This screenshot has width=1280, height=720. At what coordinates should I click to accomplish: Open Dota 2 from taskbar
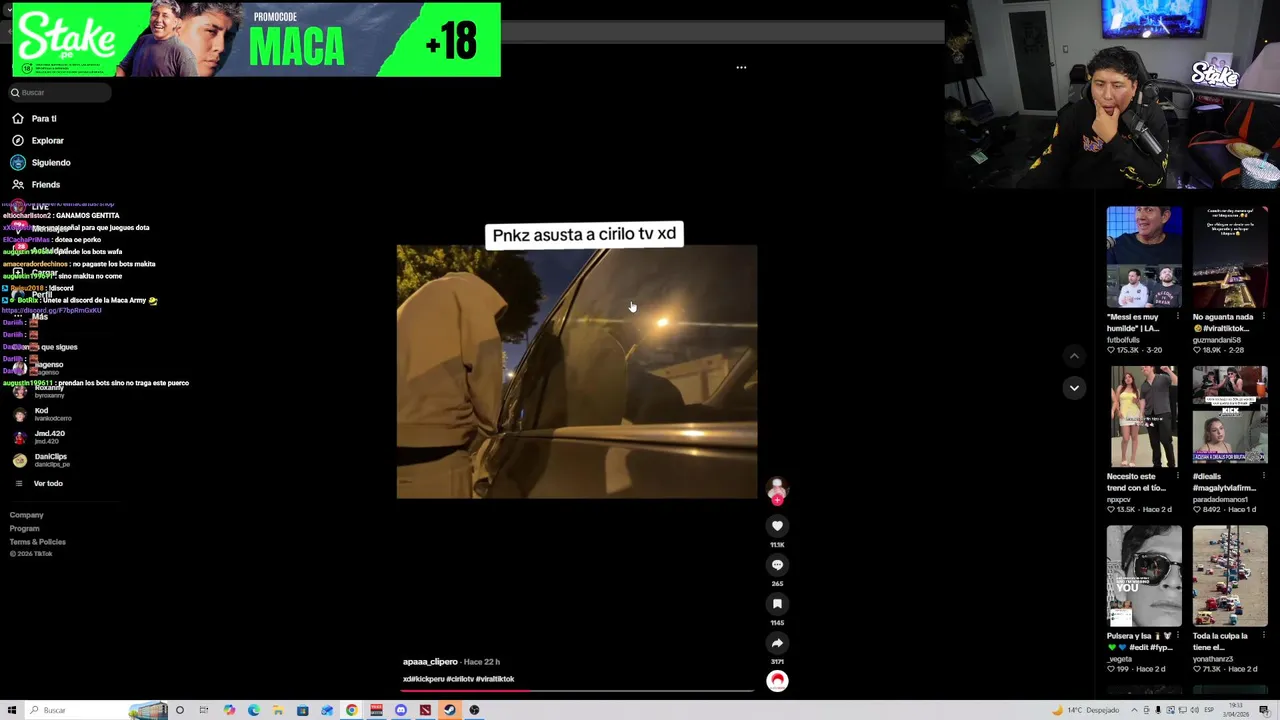coord(425,710)
